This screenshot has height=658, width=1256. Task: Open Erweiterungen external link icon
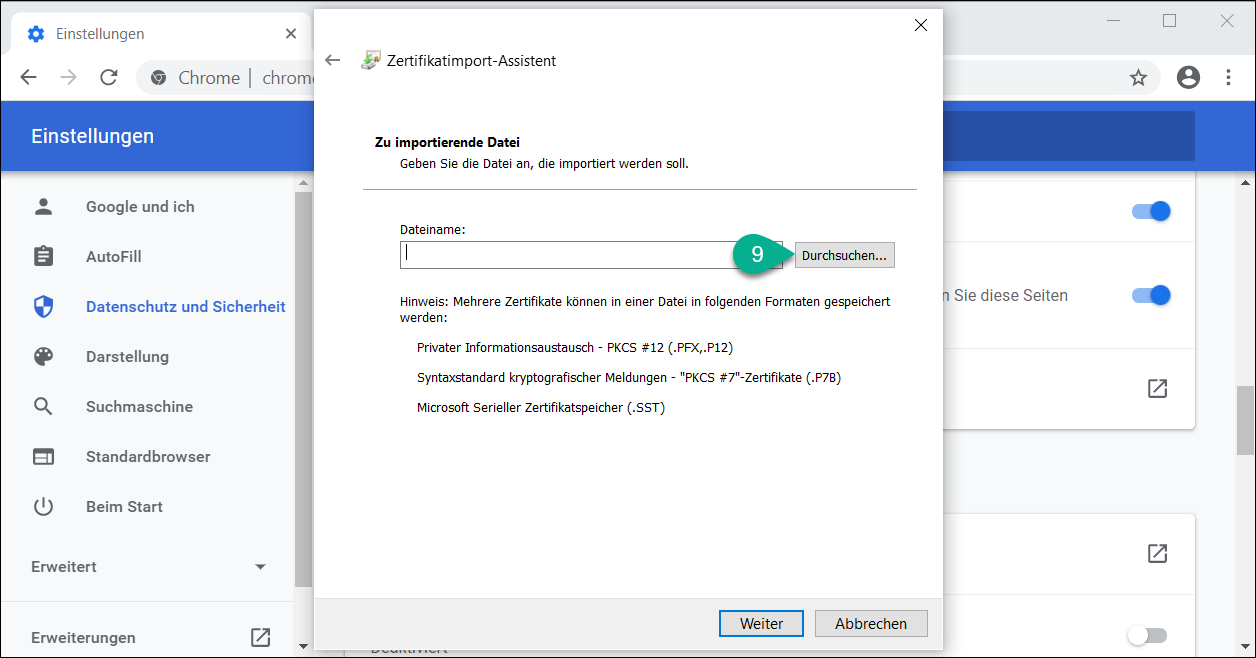tap(260, 637)
